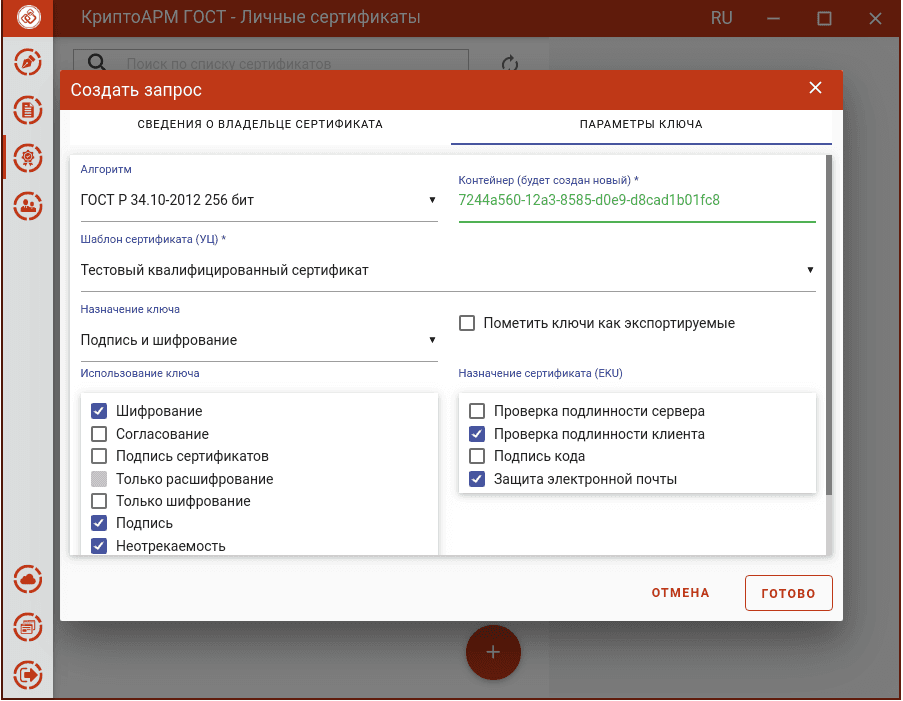Select the Параметры ключа tab
903x701 pixels.
click(641, 124)
